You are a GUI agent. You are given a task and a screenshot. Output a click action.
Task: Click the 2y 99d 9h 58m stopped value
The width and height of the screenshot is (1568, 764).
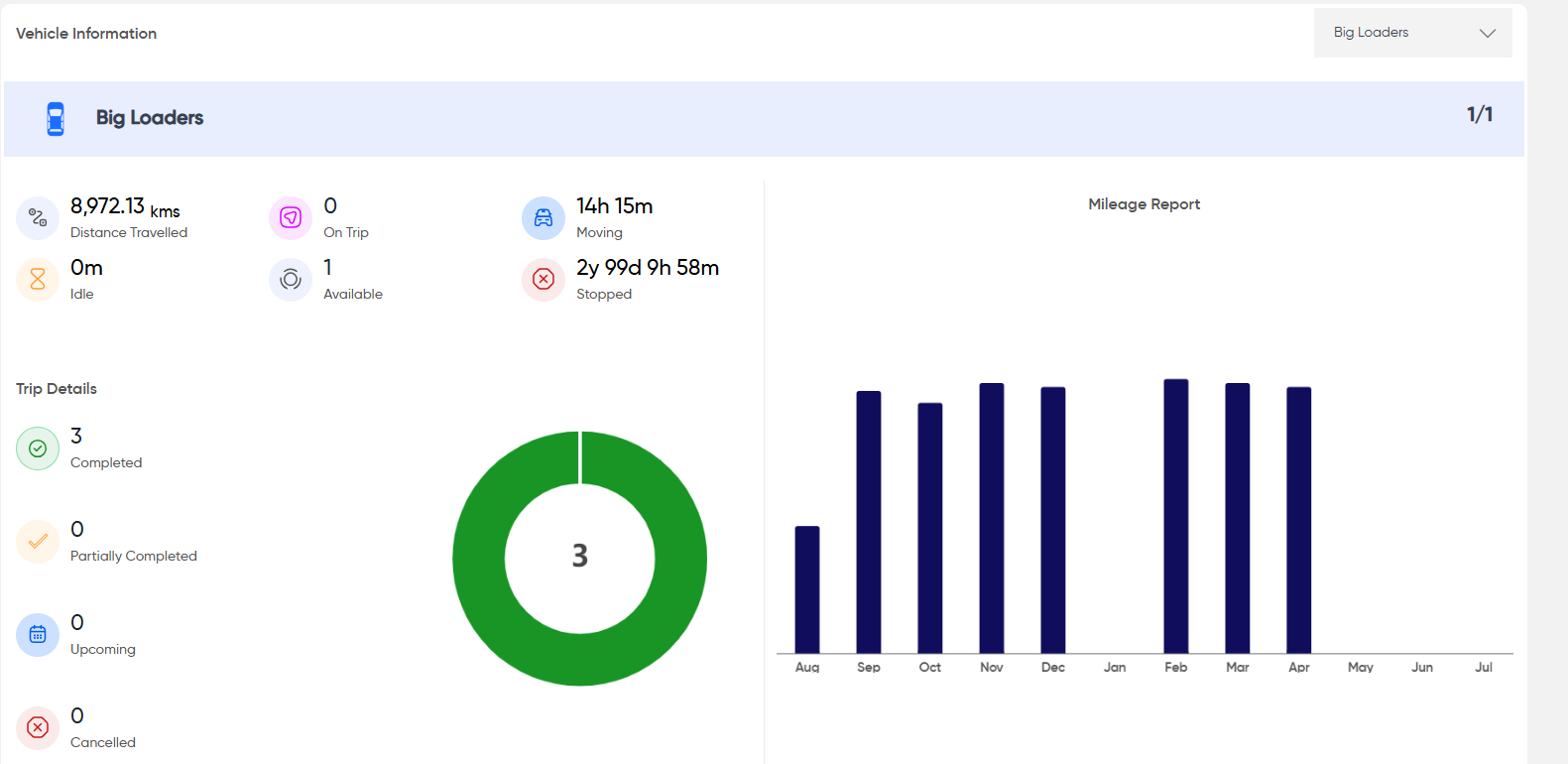click(648, 268)
